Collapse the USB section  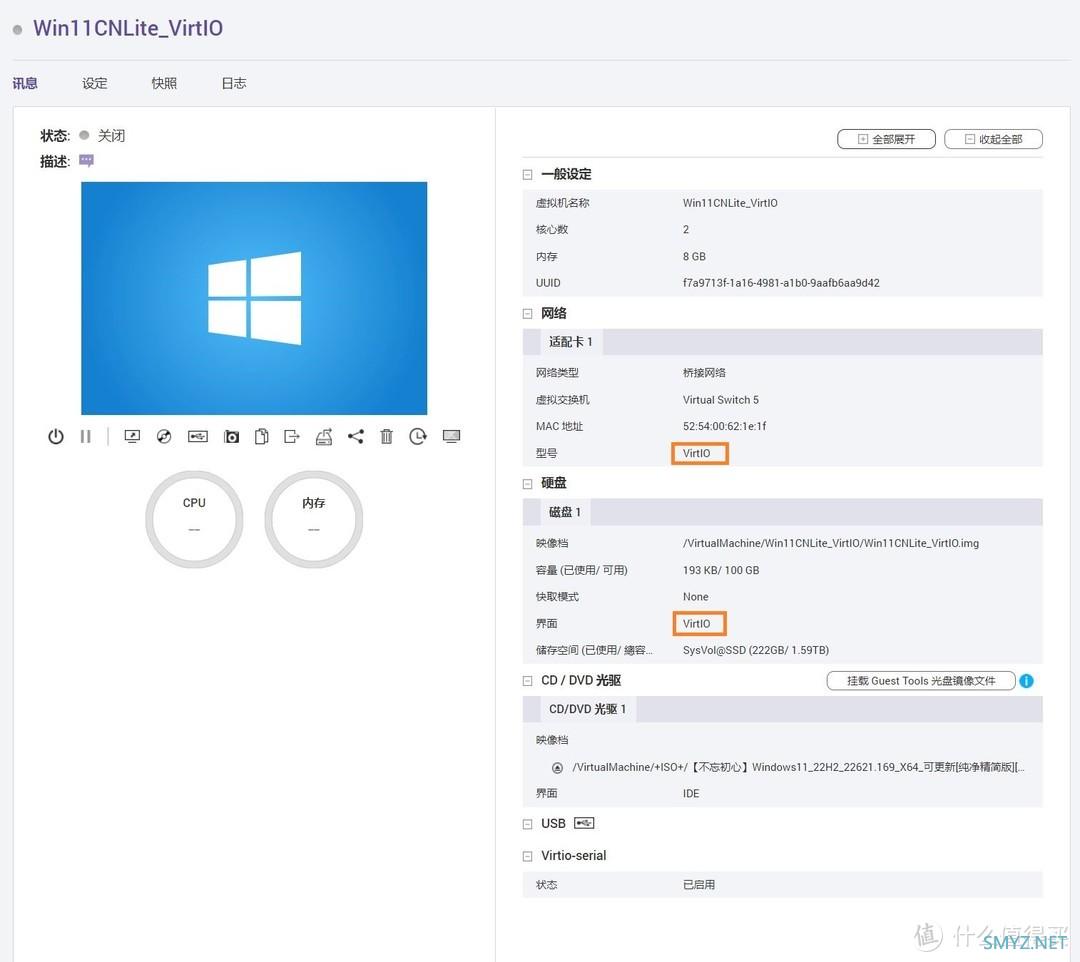(528, 824)
